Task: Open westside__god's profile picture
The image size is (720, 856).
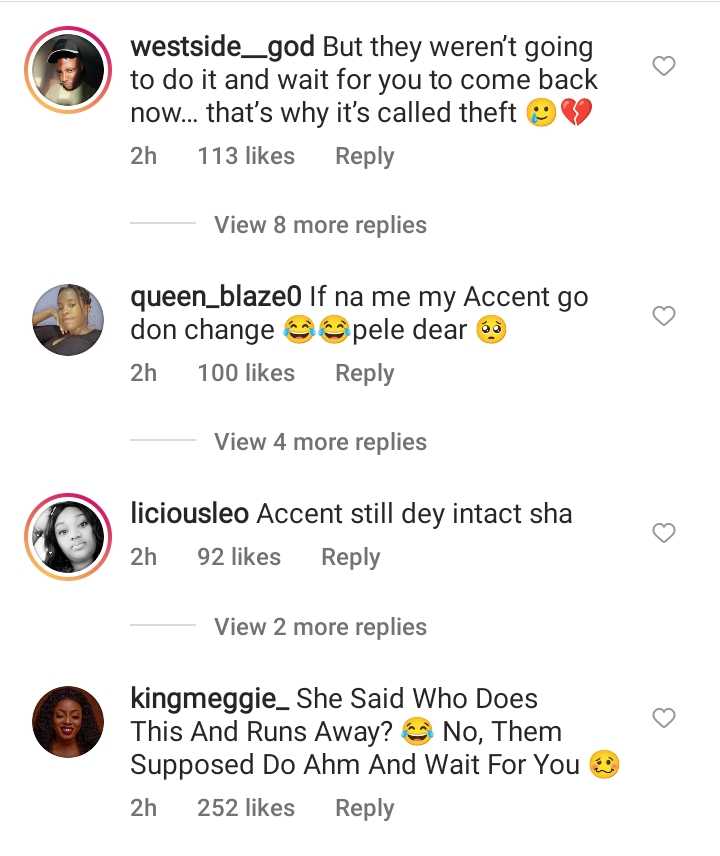Action: pos(67,69)
